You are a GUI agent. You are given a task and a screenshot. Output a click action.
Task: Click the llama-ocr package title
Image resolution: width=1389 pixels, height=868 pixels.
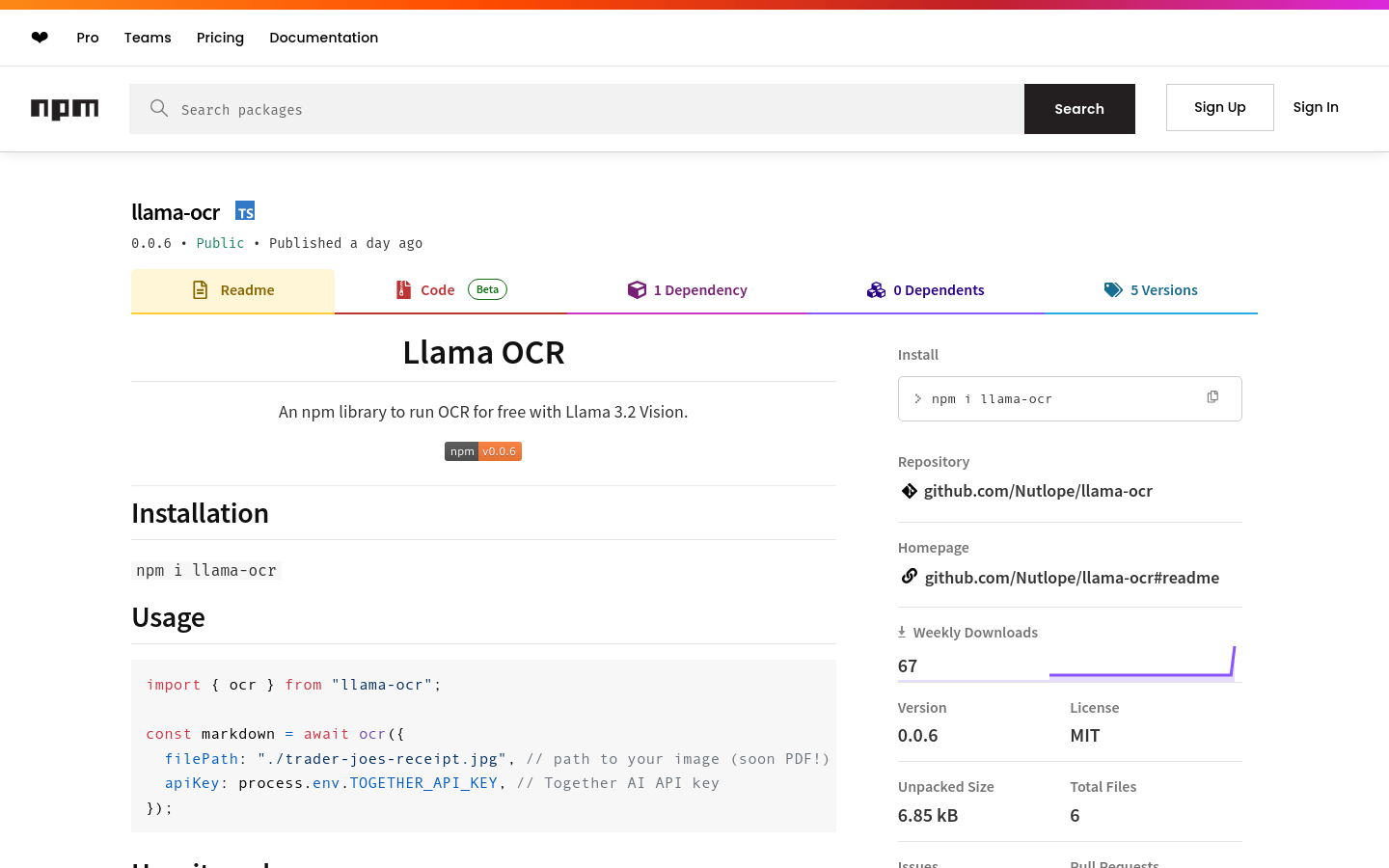pos(176,211)
